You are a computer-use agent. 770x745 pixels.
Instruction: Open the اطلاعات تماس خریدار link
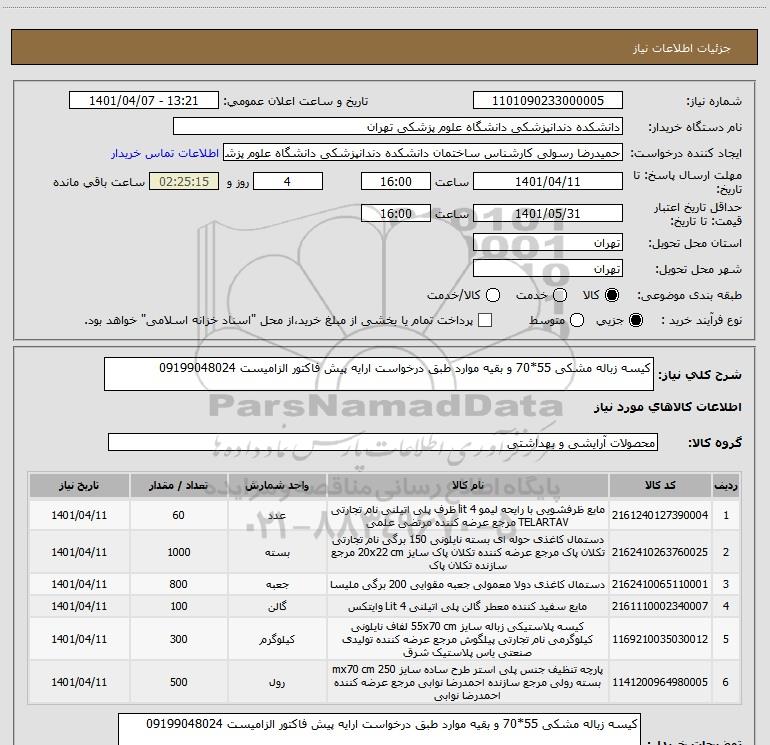pyautogui.click(x=165, y=153)
